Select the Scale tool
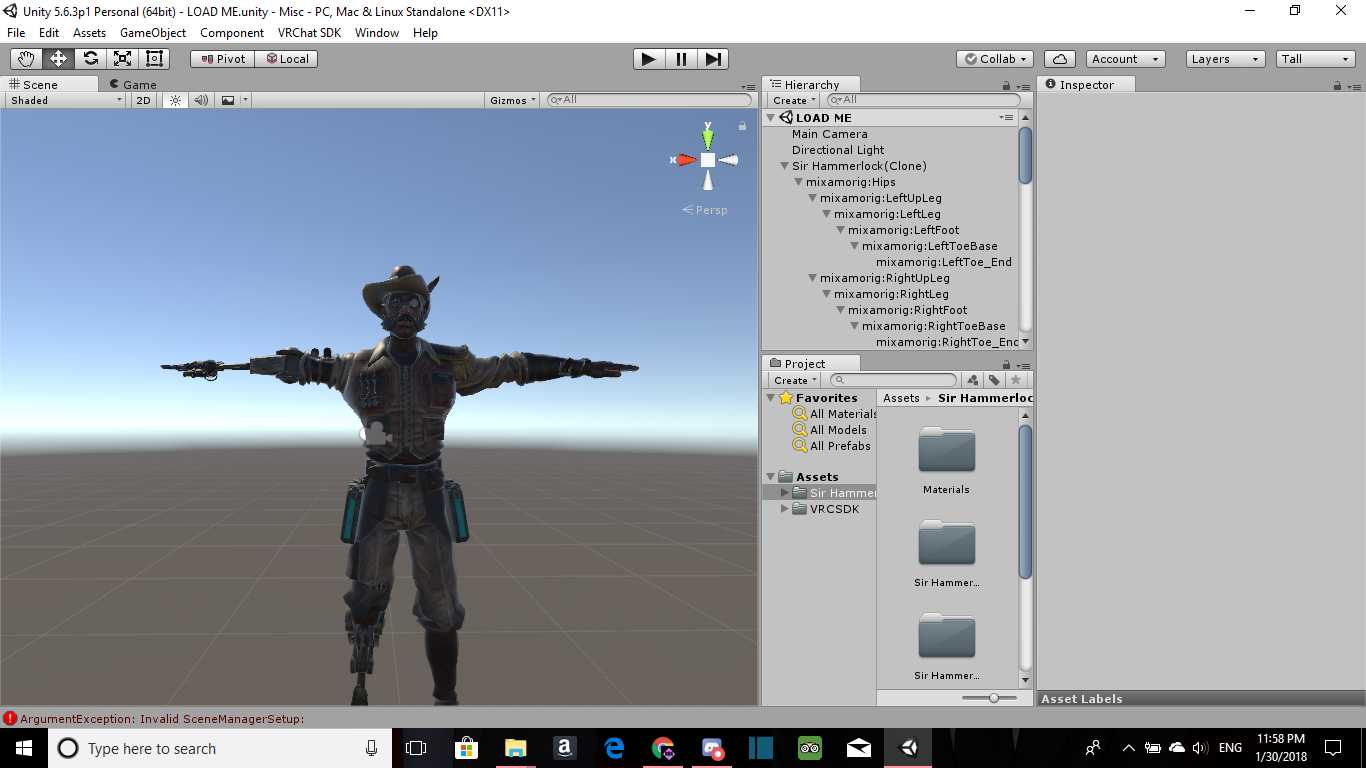This screenshot has width=1366, height=768. [x=122, y=59]
